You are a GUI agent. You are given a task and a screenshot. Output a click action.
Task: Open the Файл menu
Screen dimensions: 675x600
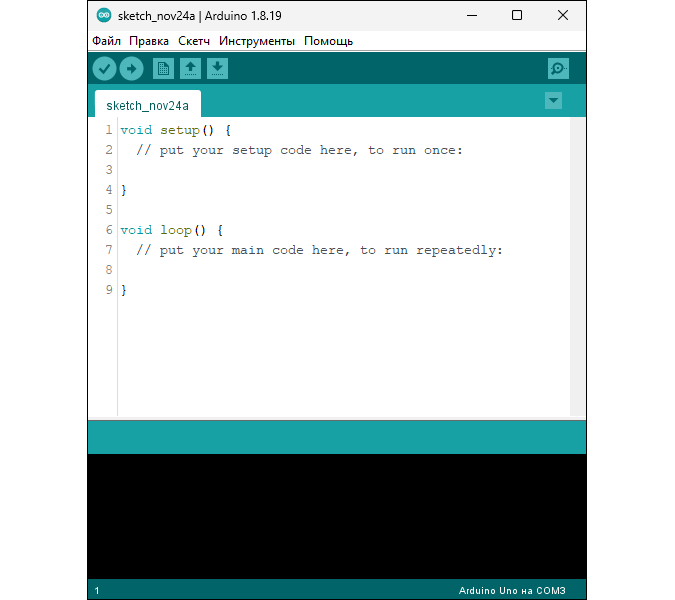tap(106, 41)
